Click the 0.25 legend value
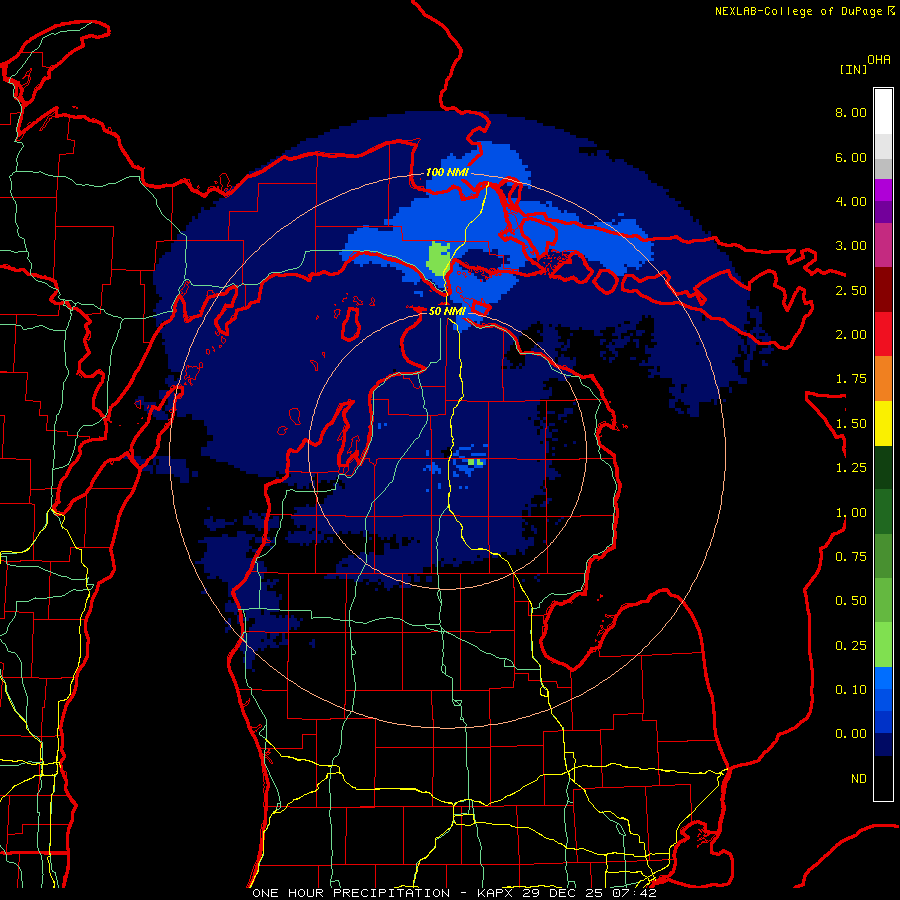Viewport: 900px width, 900px height. click(851, 646)
